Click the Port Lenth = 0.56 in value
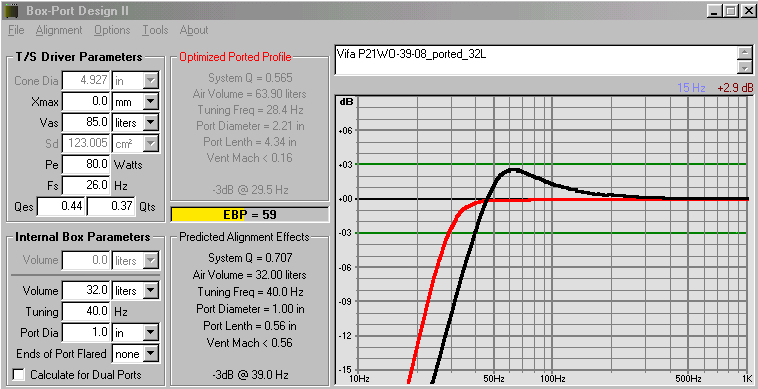The height and width of the screenshot is (389, 758). click(x=249, y=326)
